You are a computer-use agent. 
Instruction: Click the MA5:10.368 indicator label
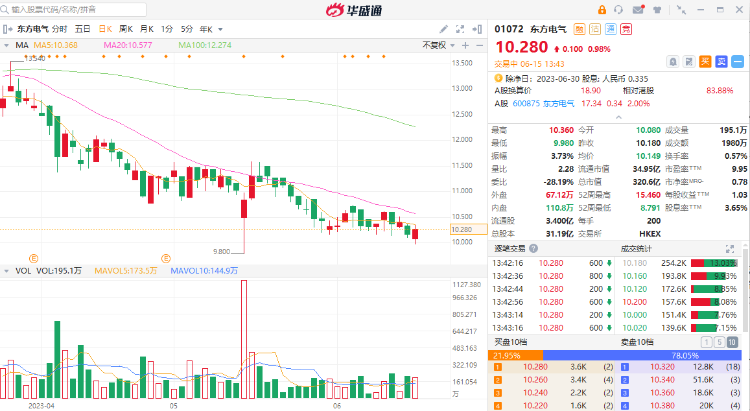55,45
